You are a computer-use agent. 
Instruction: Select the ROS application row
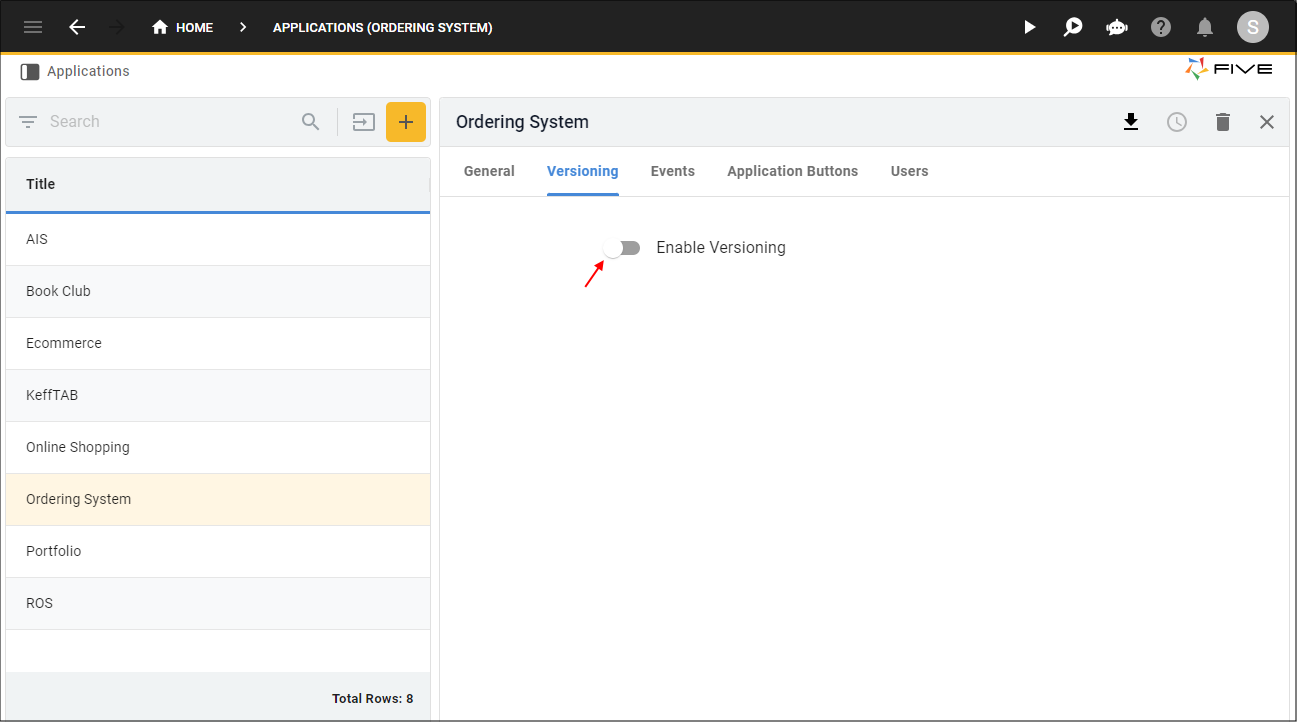[218, 603]
